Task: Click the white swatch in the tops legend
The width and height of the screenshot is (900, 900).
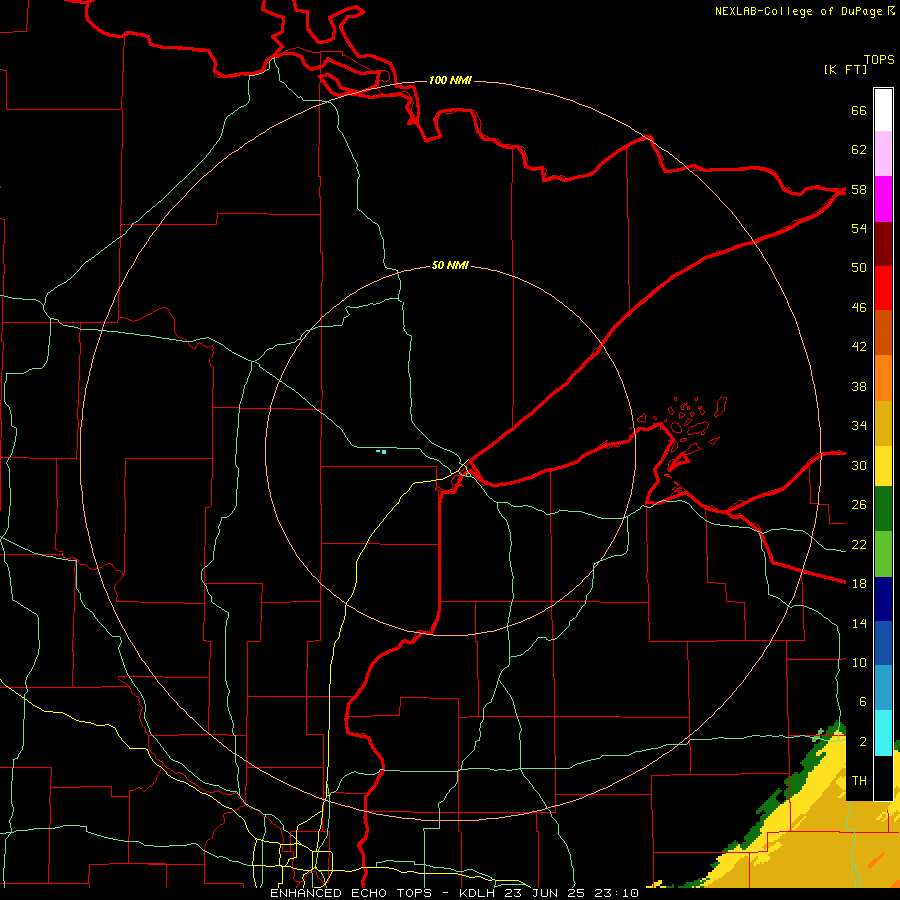Action: coord(883,110)
